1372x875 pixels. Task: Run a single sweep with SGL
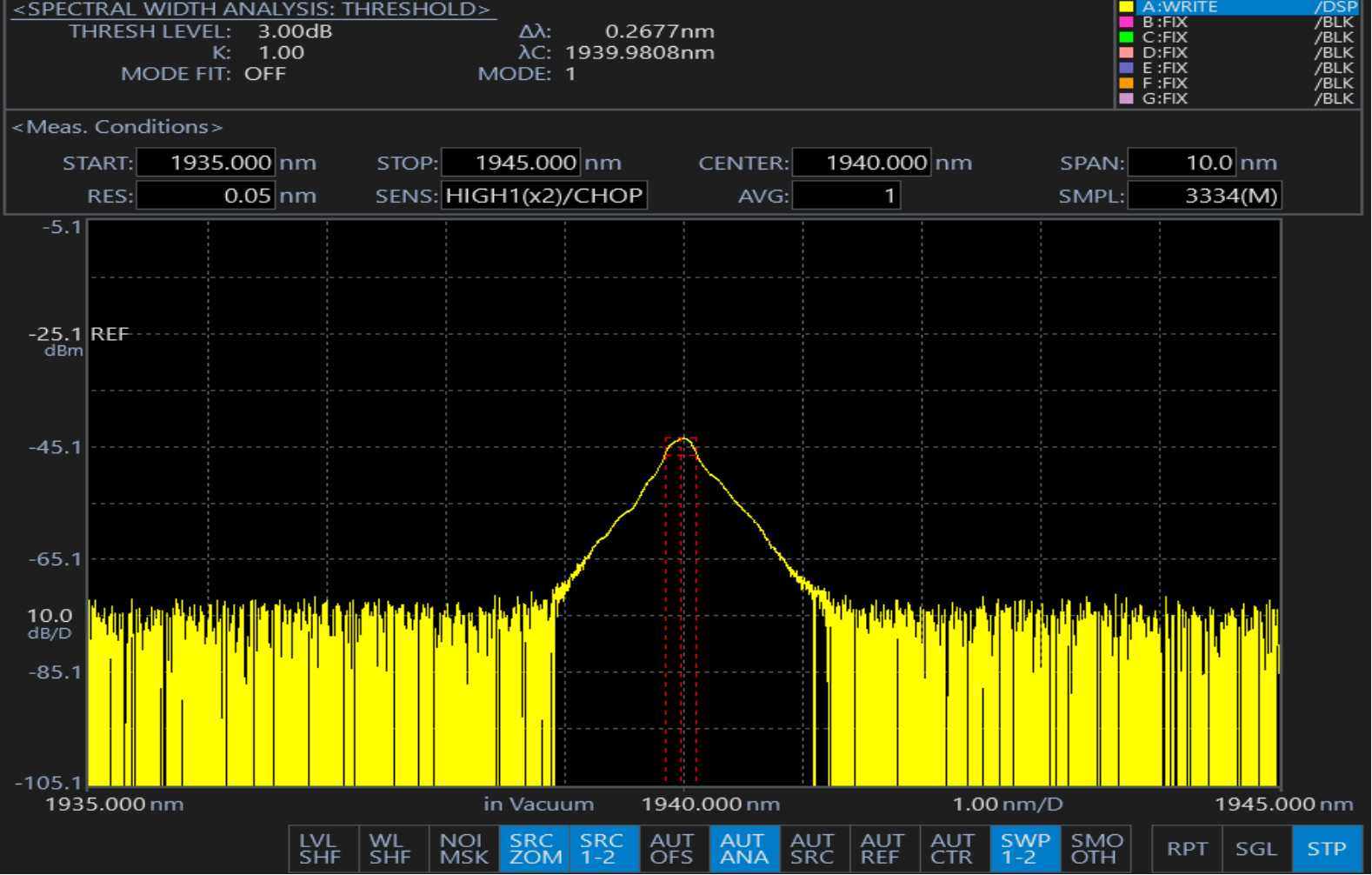tap(1256, 849)
